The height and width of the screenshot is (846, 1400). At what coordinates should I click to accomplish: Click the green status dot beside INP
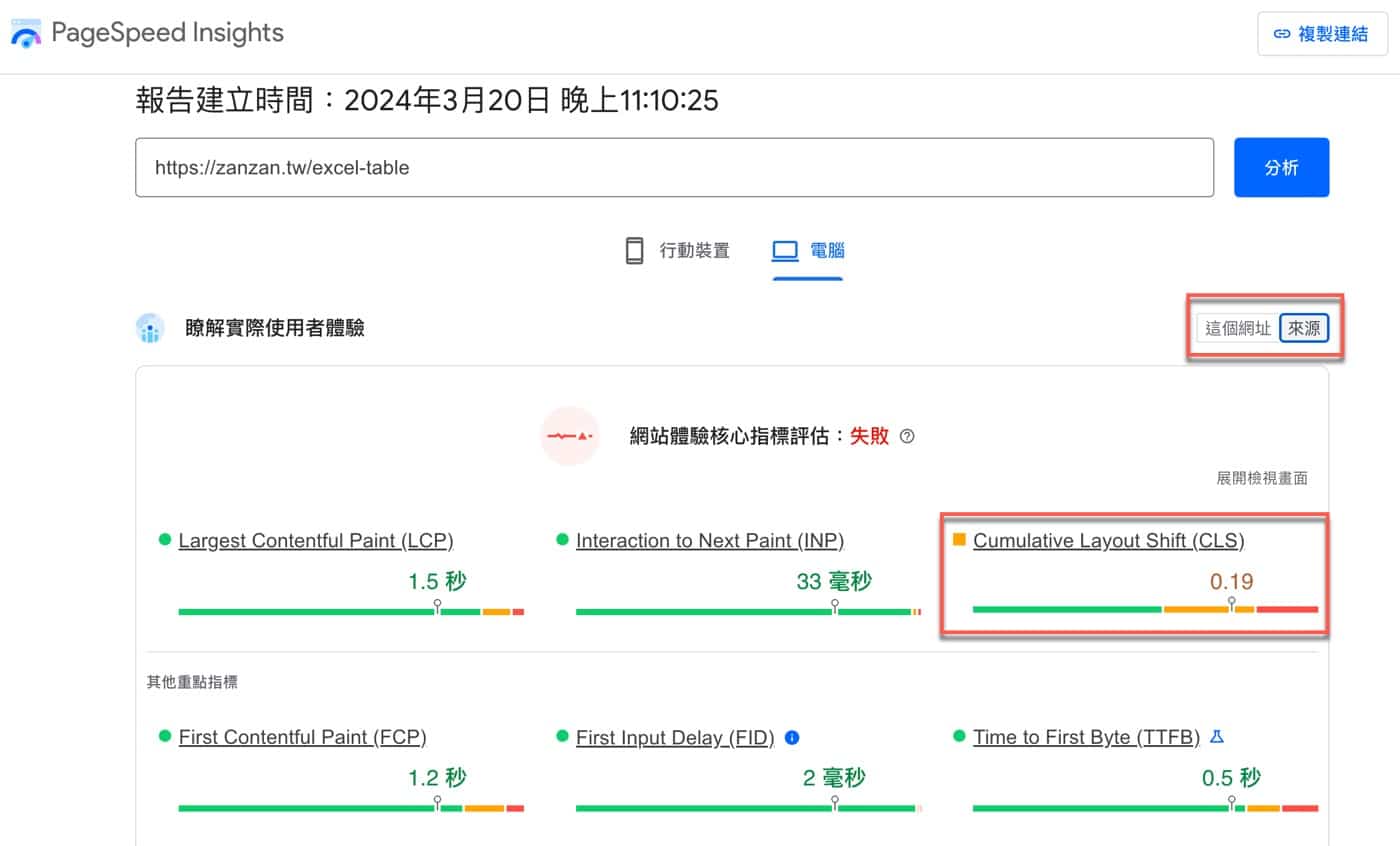pyautogui.click(x=562, y=540)
